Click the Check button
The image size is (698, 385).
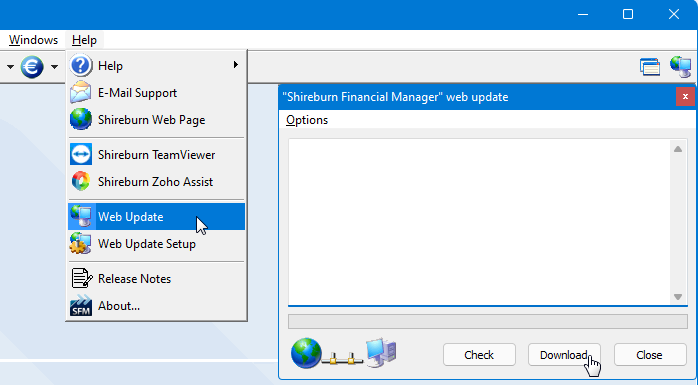[x=479, y=355]
